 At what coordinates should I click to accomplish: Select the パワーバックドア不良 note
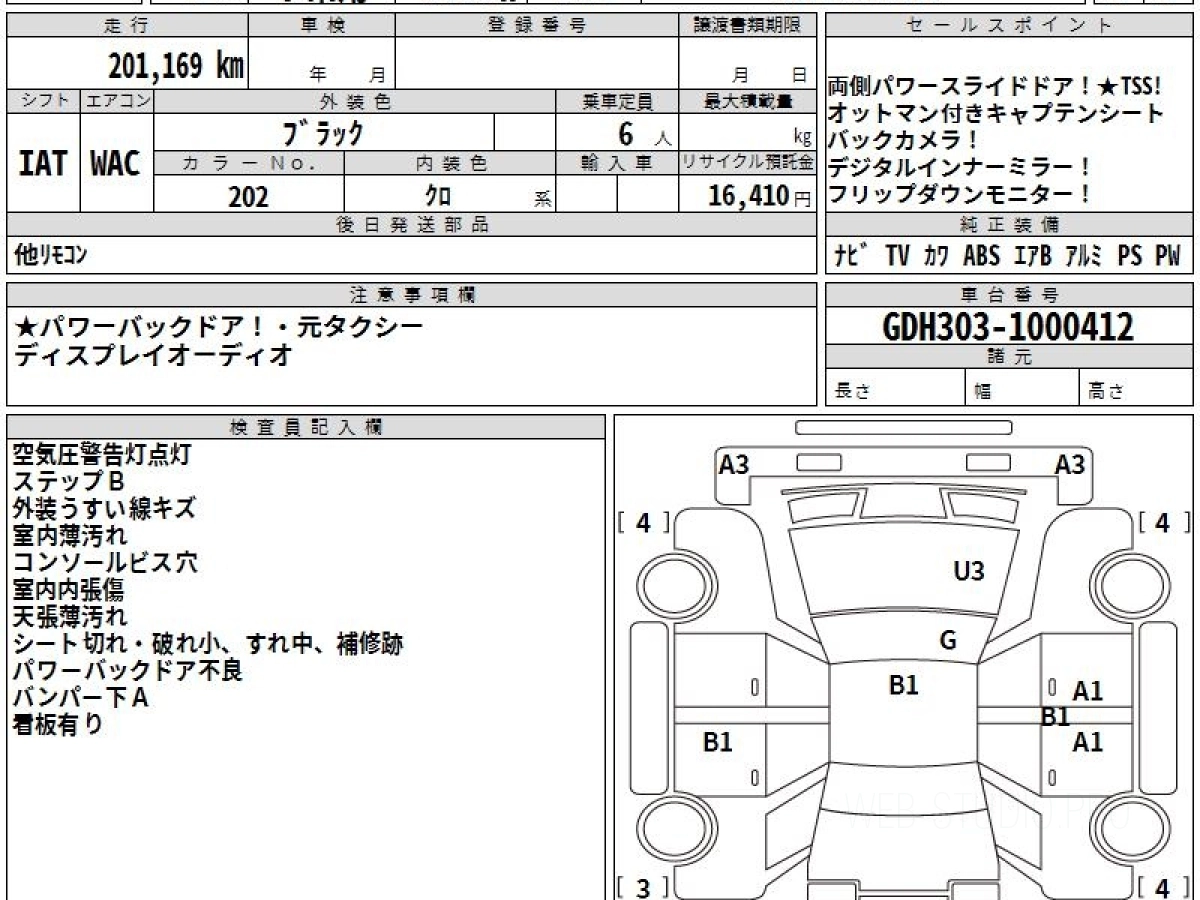pos(128,671)
